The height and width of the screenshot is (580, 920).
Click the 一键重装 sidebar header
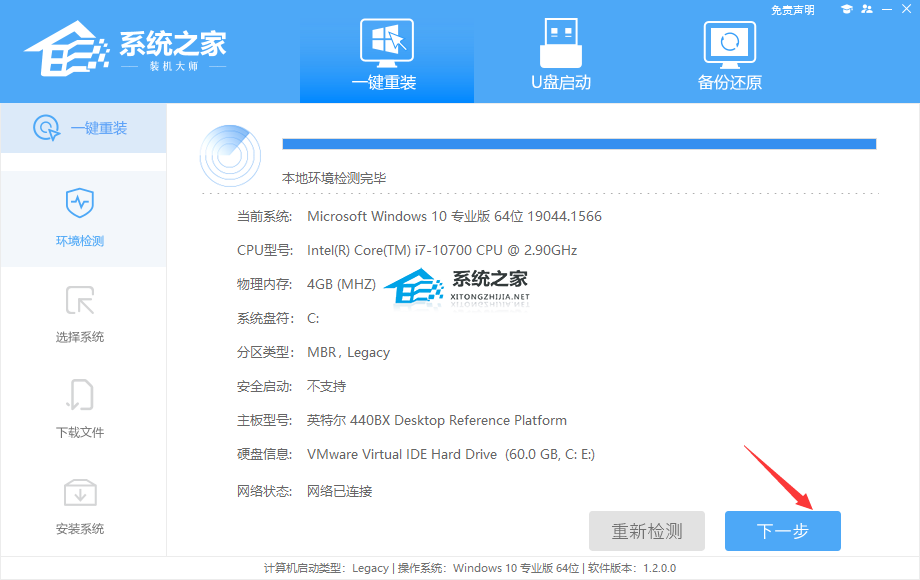(x=83, y=128)
